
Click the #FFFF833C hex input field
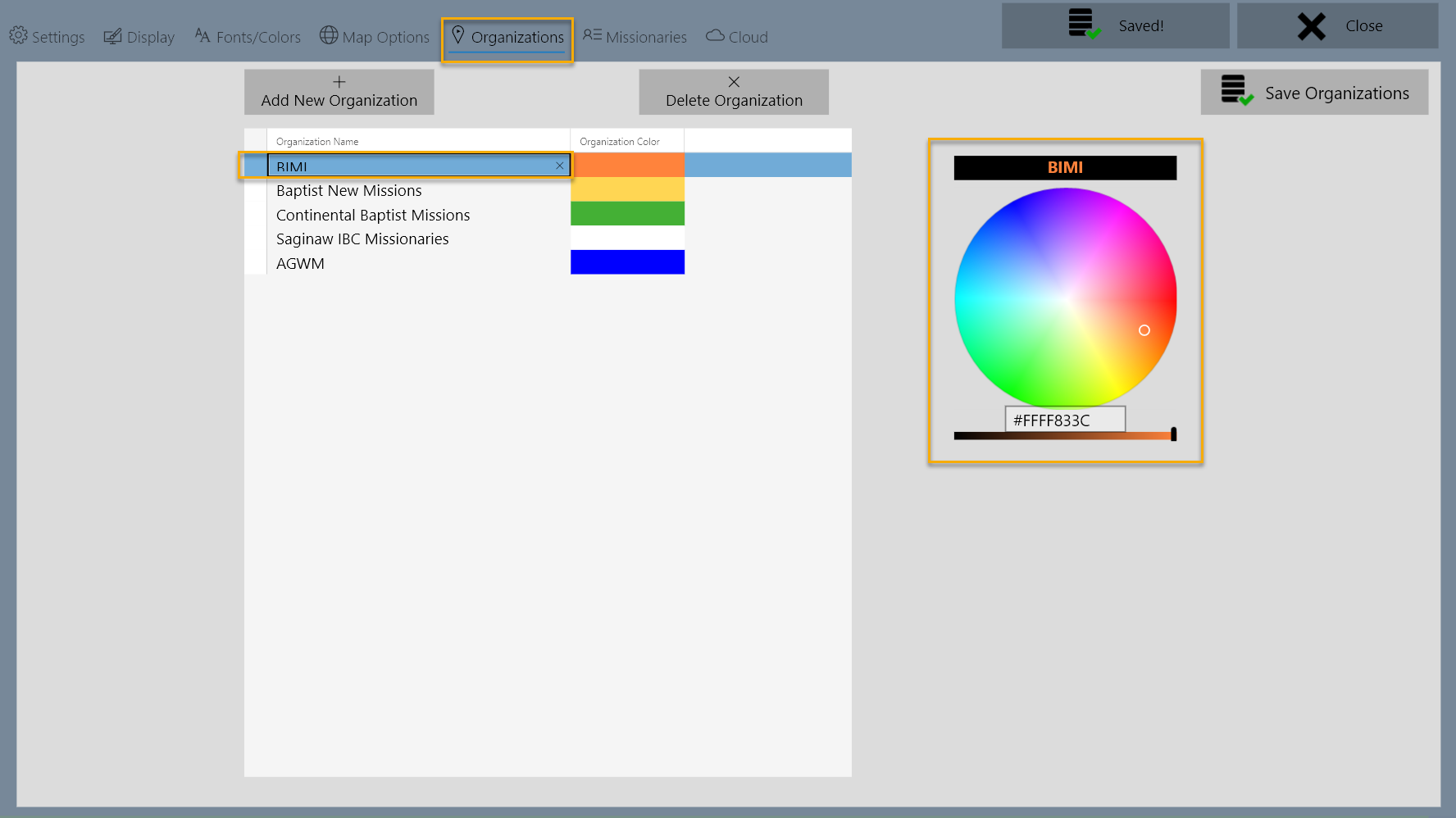coord(1064,419)
